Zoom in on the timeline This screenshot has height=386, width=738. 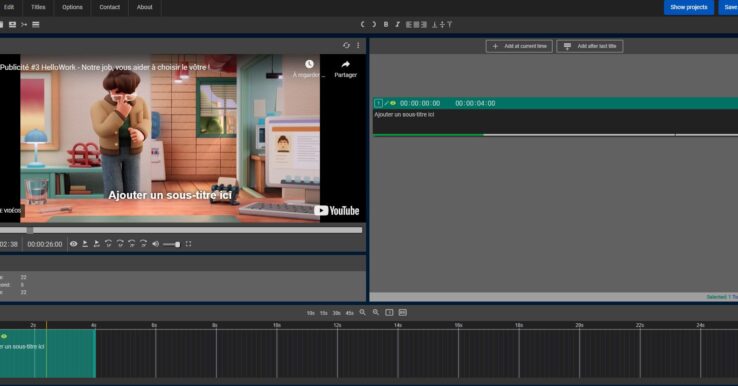click(x=362, y=312)
